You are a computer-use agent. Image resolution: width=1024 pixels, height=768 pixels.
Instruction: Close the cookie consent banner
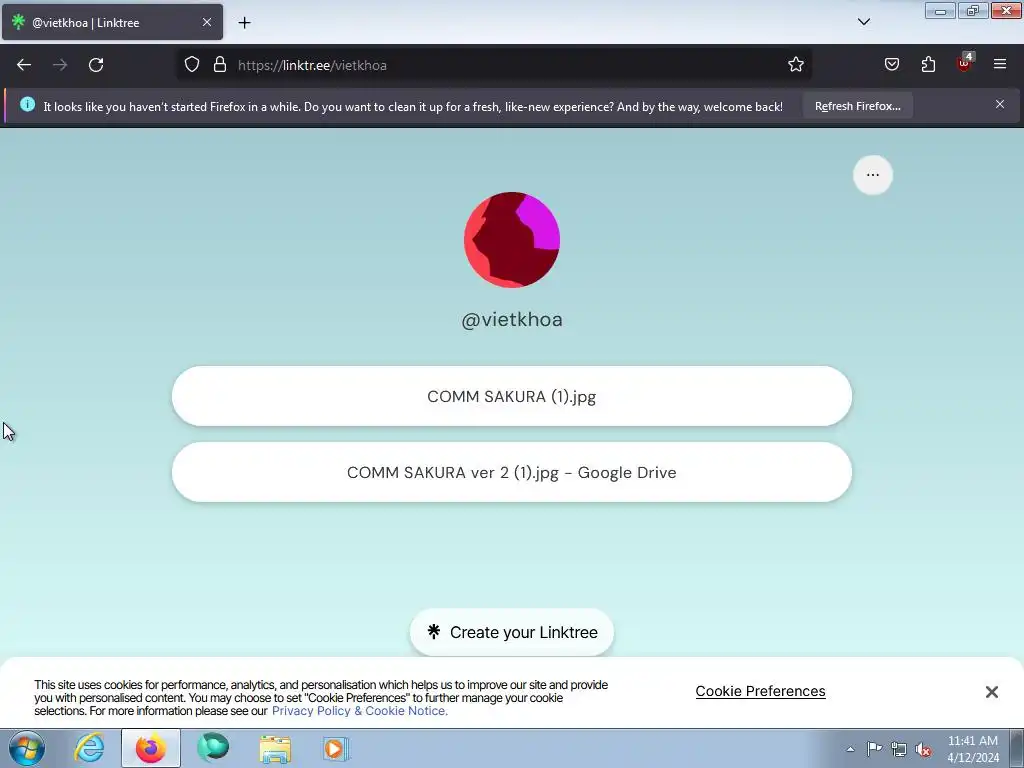click(991, 692)
